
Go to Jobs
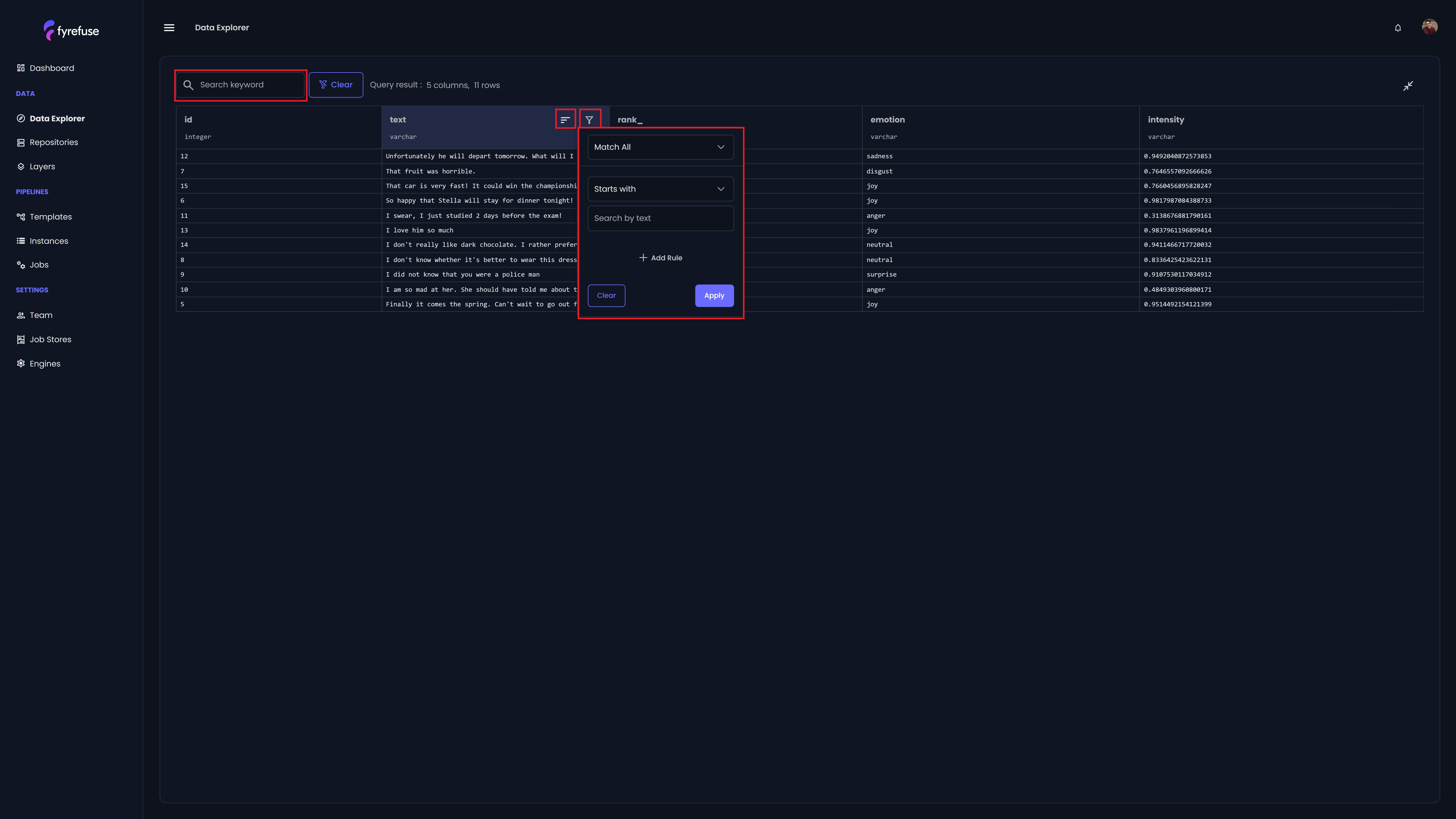[39, 265]
